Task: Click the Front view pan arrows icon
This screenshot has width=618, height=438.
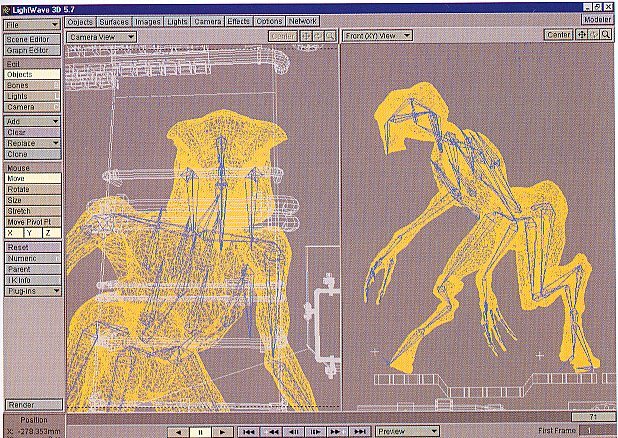Action: coord(581,35)
